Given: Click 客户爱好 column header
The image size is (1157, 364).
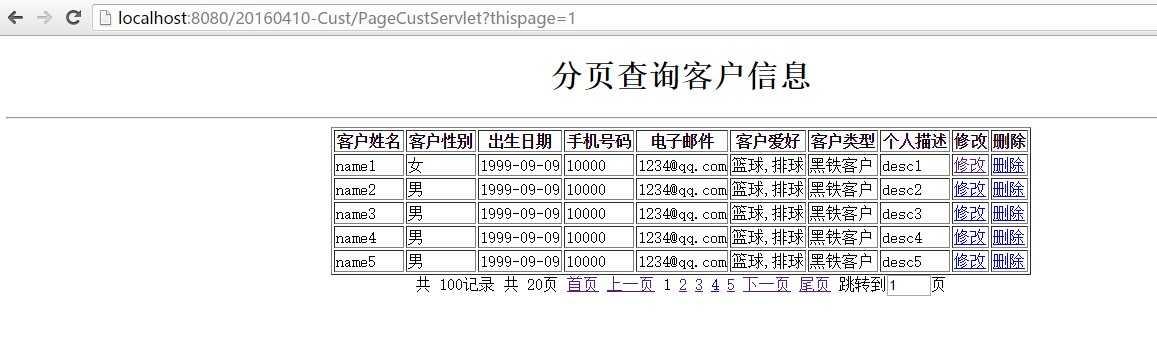Looking at the screenshot, I should coord(768,141).
